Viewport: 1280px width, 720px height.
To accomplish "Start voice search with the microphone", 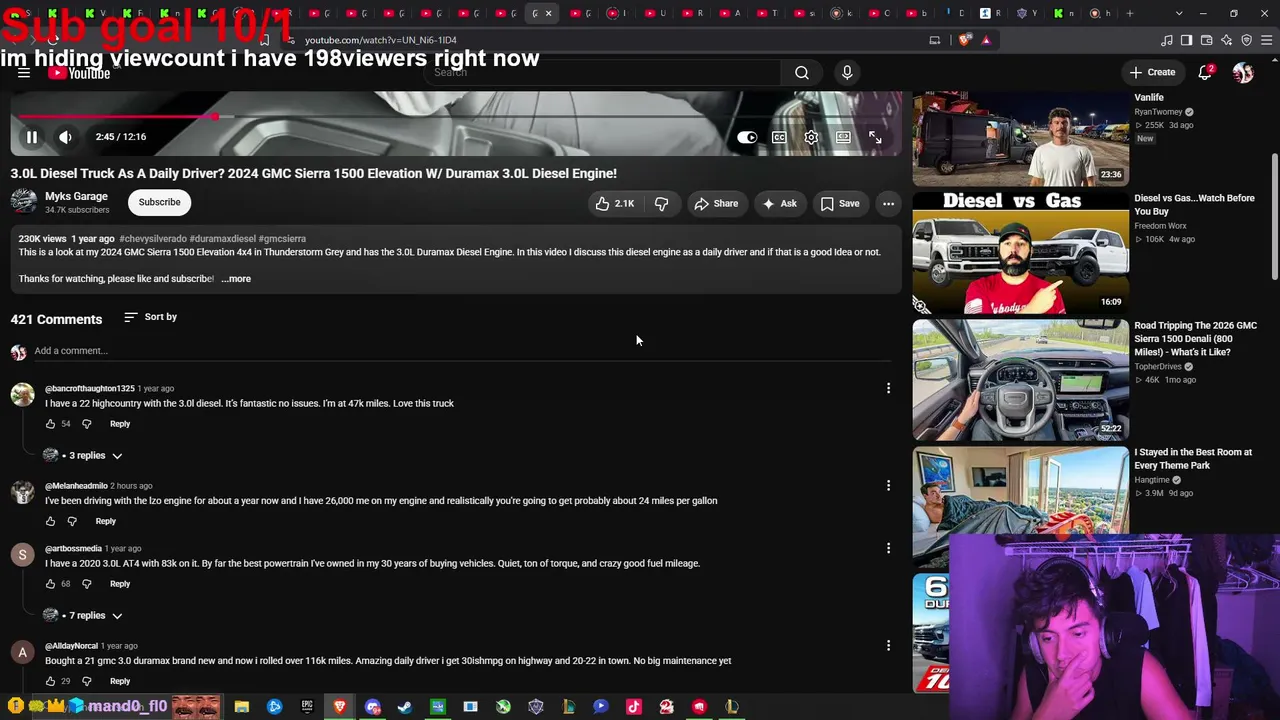I will click(847, 72).
